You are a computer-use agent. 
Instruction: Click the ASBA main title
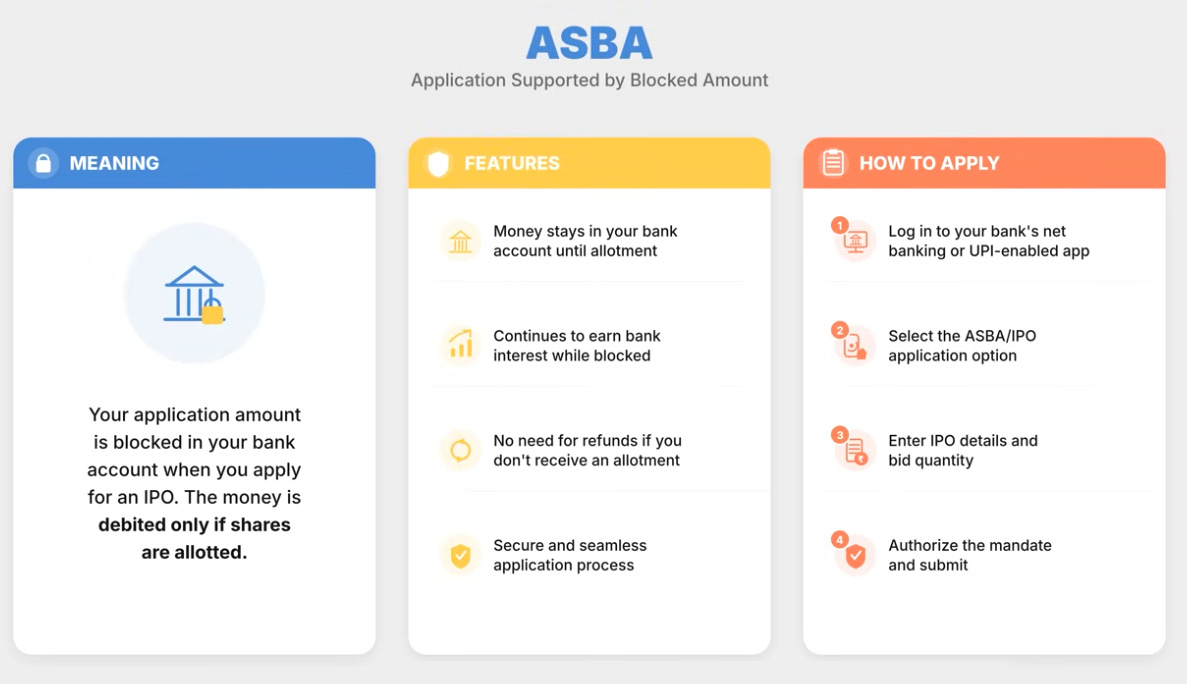(x=589, y=43)
